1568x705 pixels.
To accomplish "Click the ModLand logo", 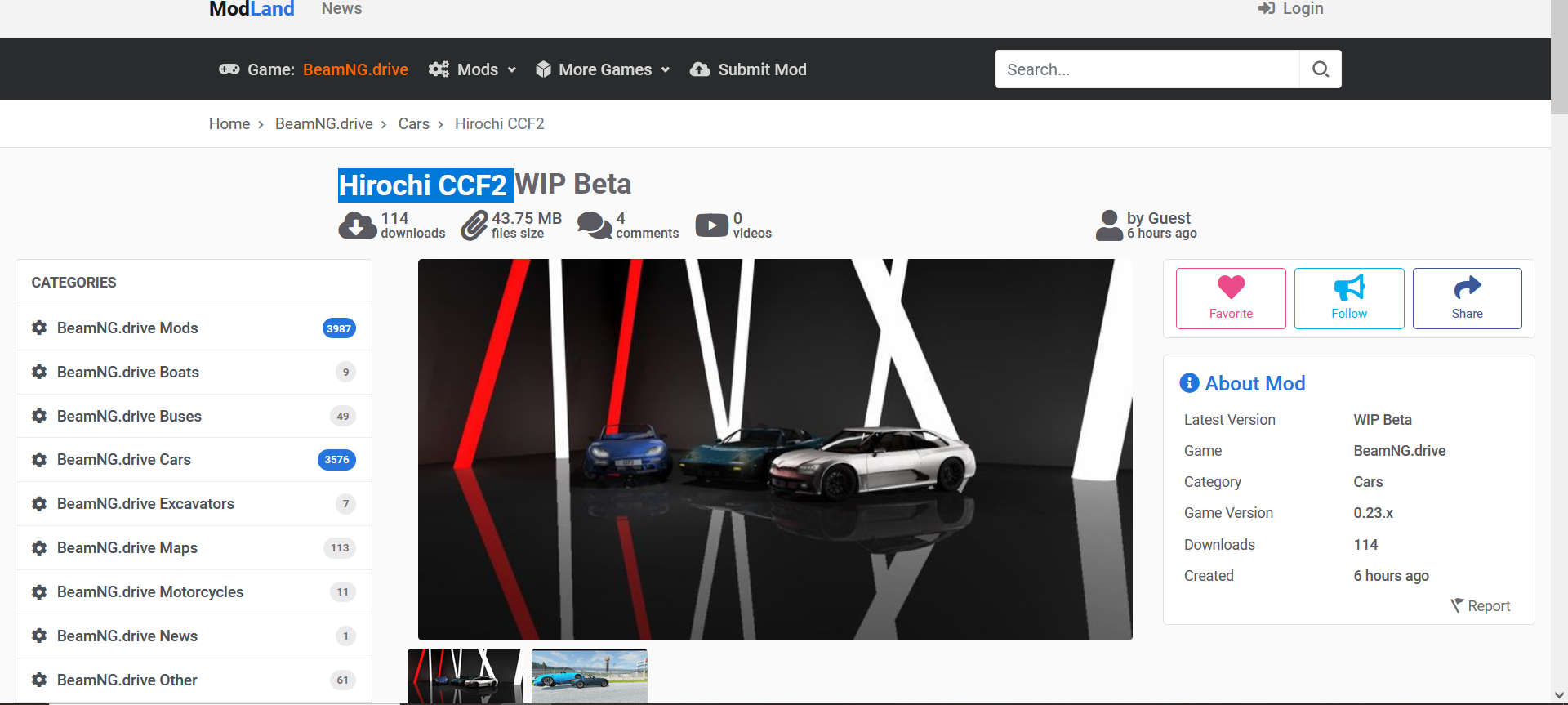I will [x=252, y=9].
